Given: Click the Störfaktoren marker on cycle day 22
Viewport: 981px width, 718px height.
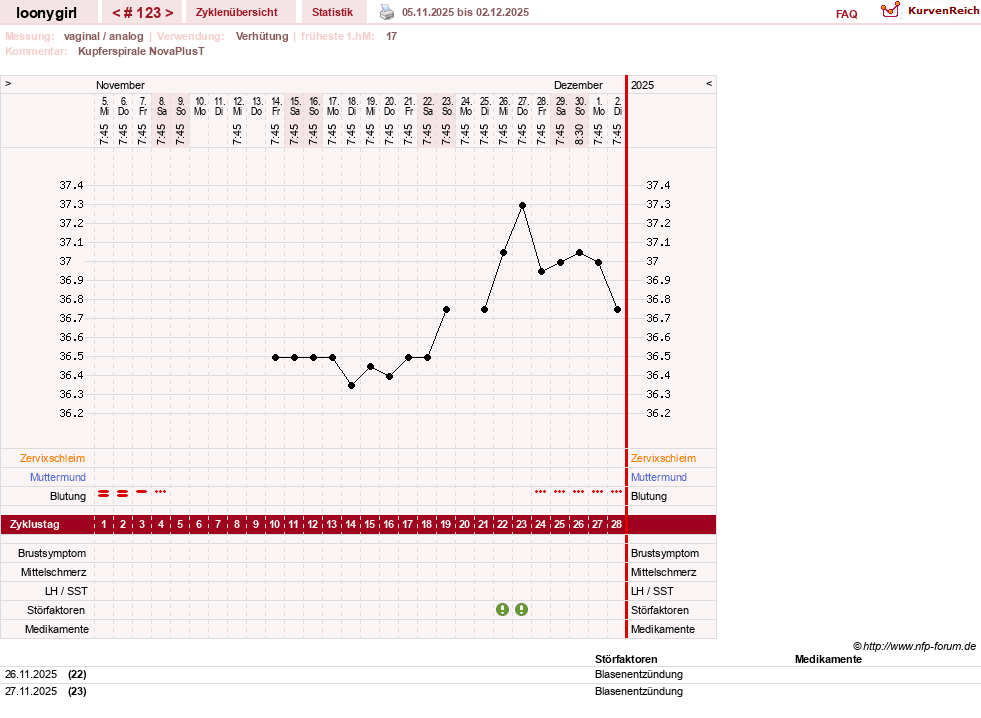Looking at the screenshot, I should point(502,610).
